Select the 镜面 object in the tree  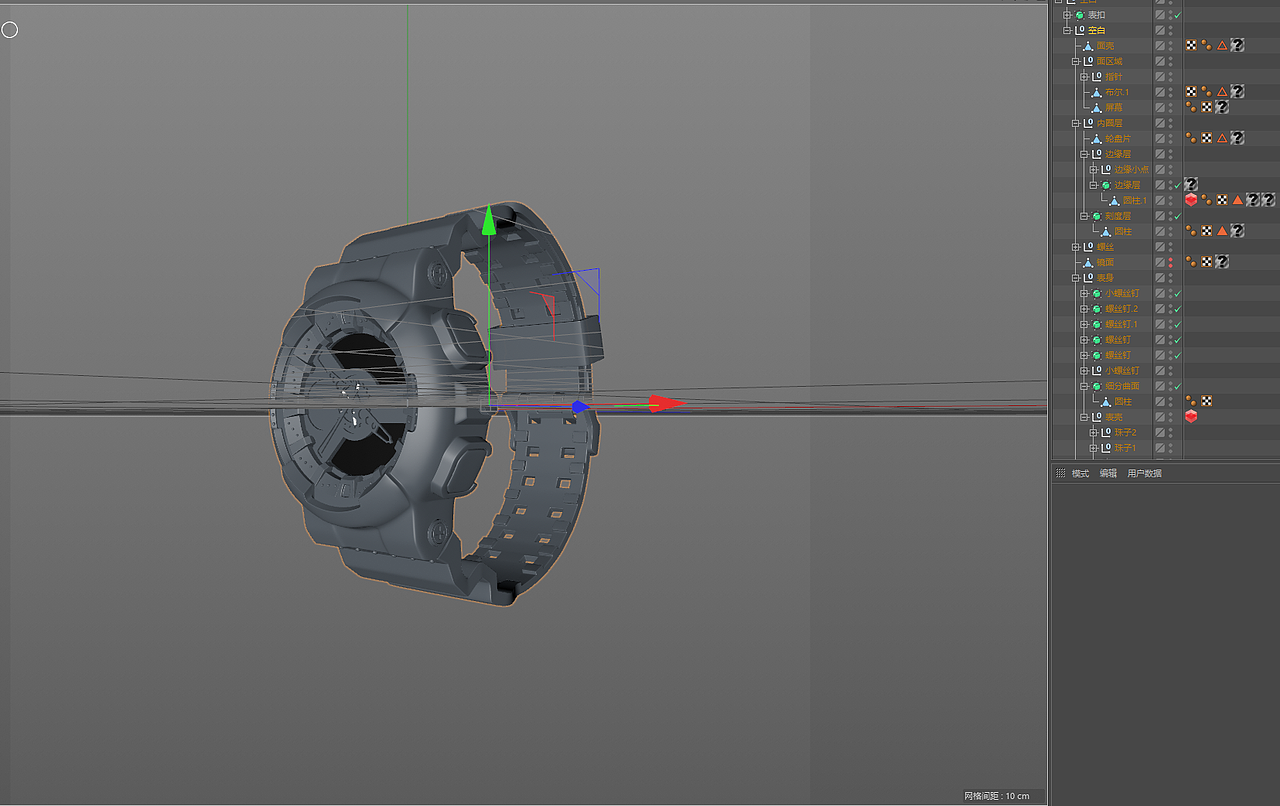coord(1105,262)
